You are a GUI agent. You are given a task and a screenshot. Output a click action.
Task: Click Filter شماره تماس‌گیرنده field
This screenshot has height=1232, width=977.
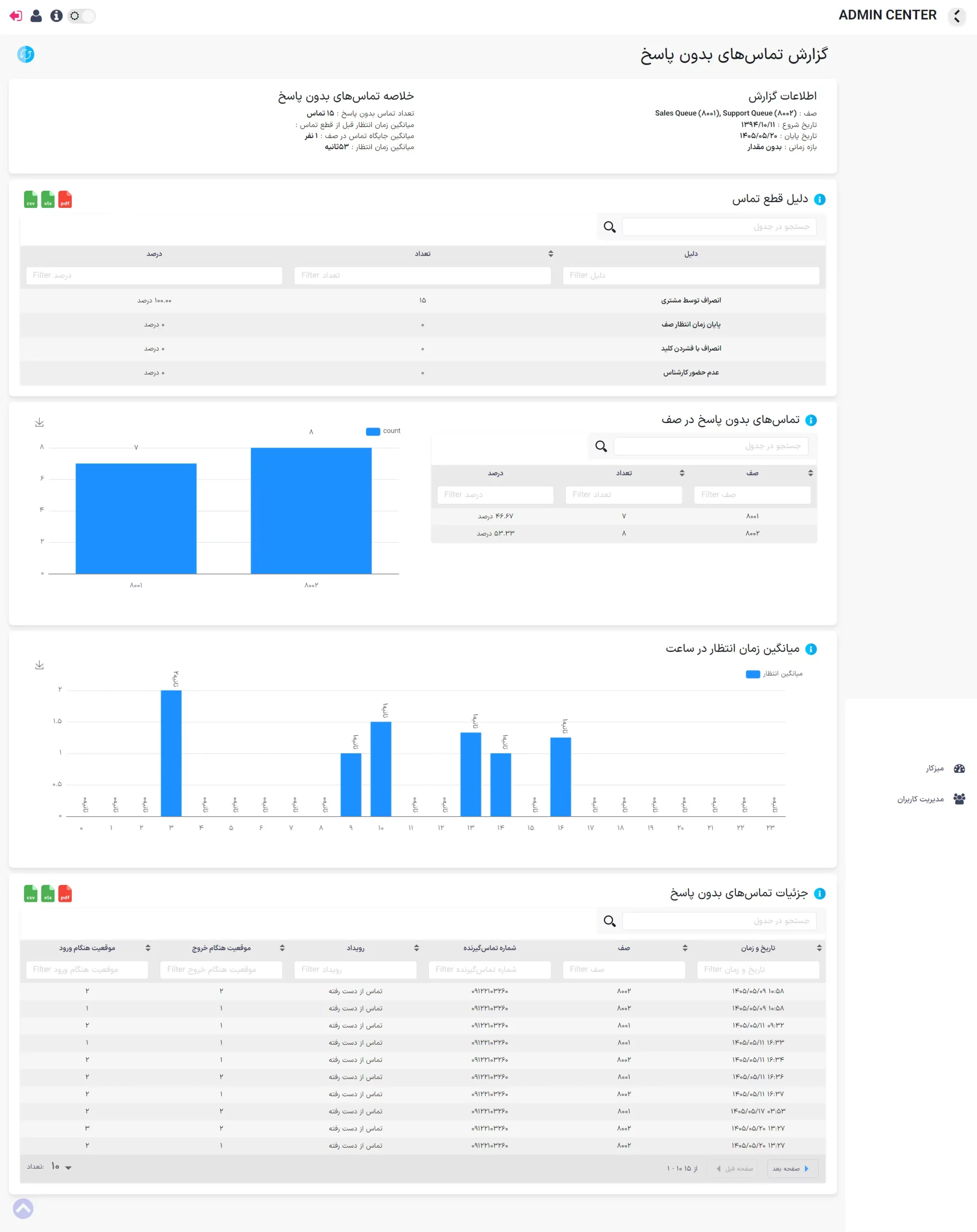click(489, 970)
